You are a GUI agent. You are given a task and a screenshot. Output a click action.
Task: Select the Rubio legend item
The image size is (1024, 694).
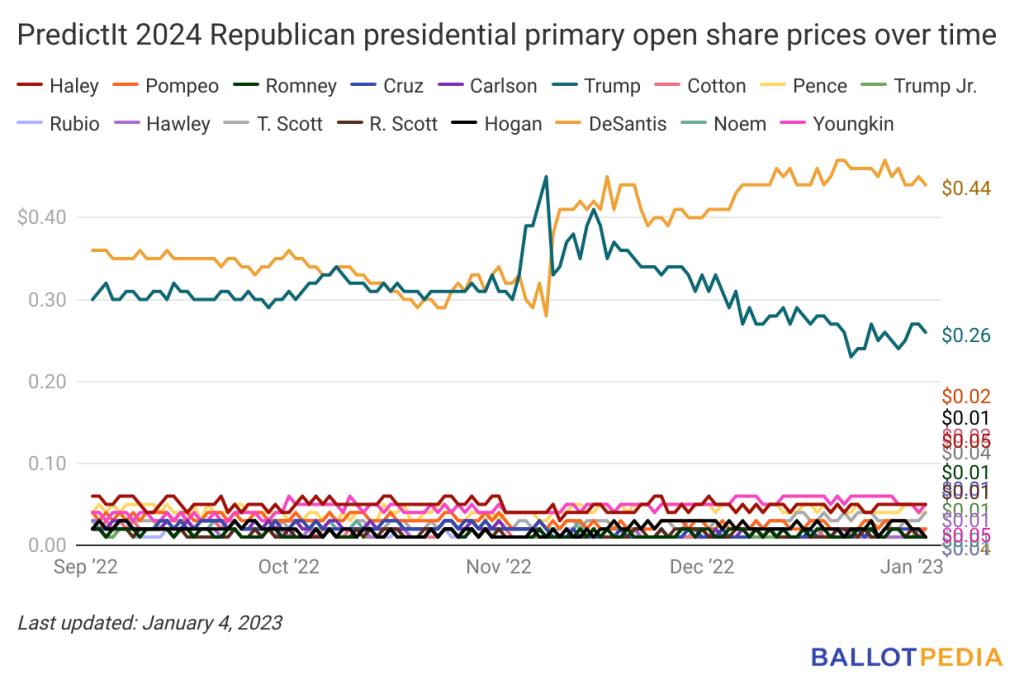click(58, 123)
